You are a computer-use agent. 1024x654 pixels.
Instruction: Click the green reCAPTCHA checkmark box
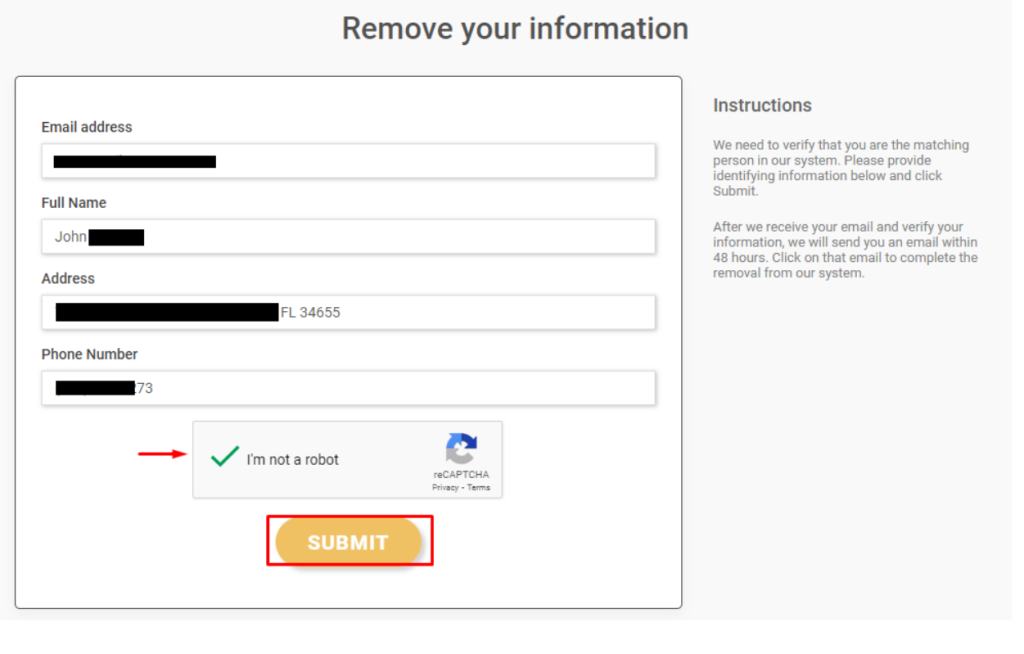pyautogui.click(x=225, y=457)
